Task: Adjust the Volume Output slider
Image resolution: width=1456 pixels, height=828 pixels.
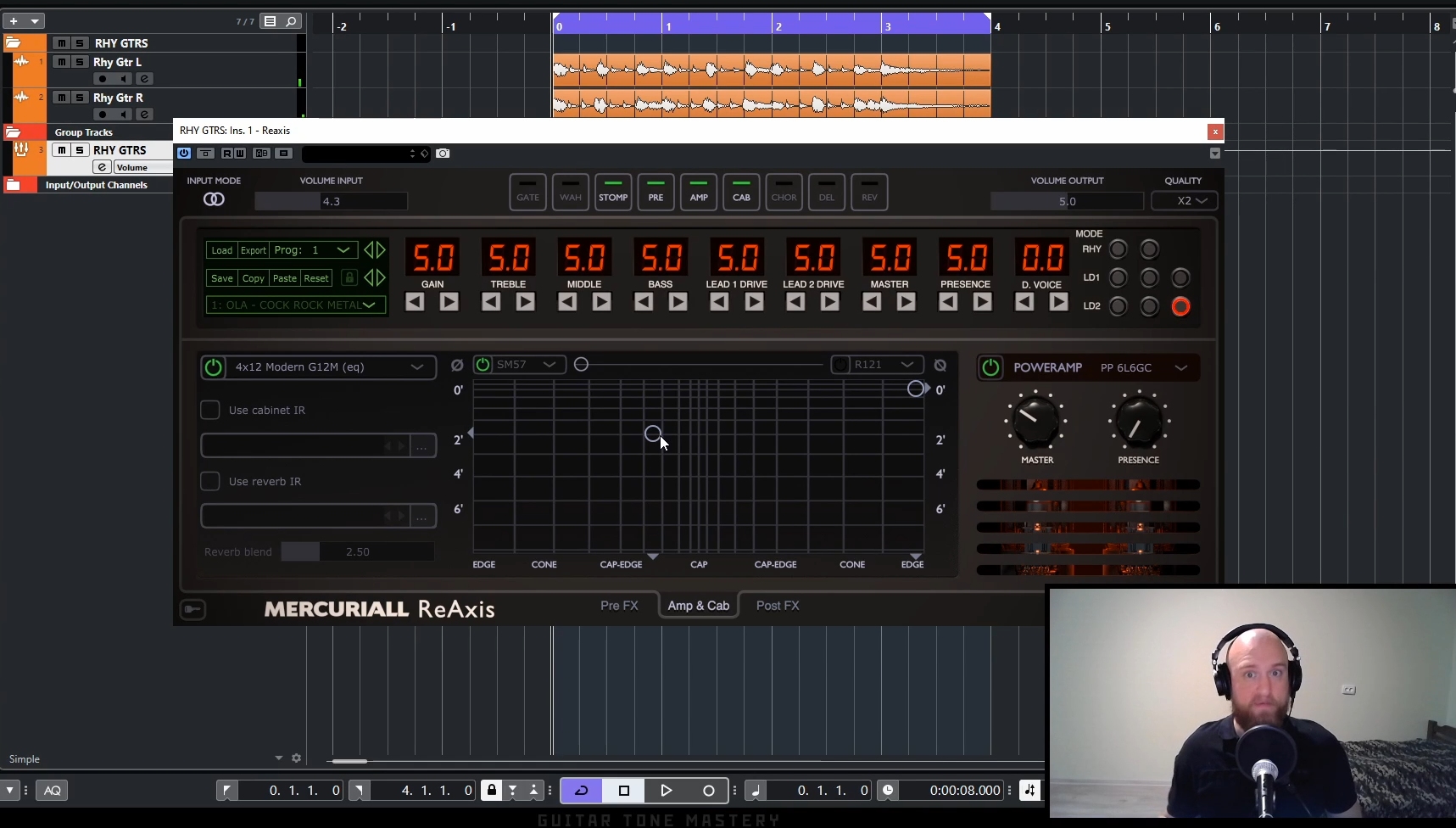Action: (x=1067, y=201)
